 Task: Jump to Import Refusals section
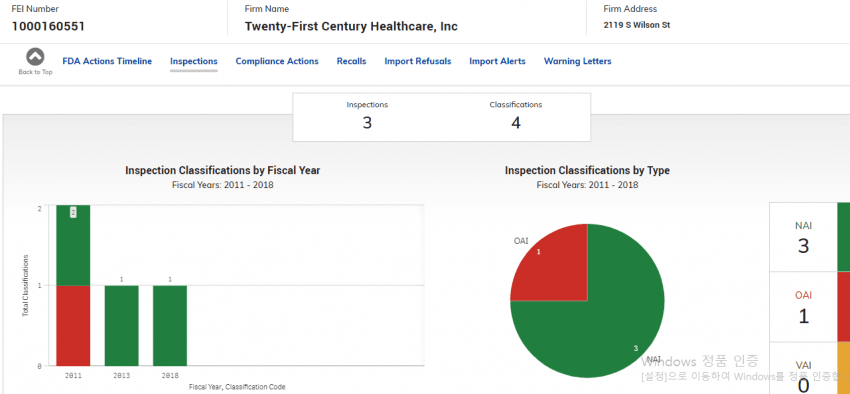point(418,61)
